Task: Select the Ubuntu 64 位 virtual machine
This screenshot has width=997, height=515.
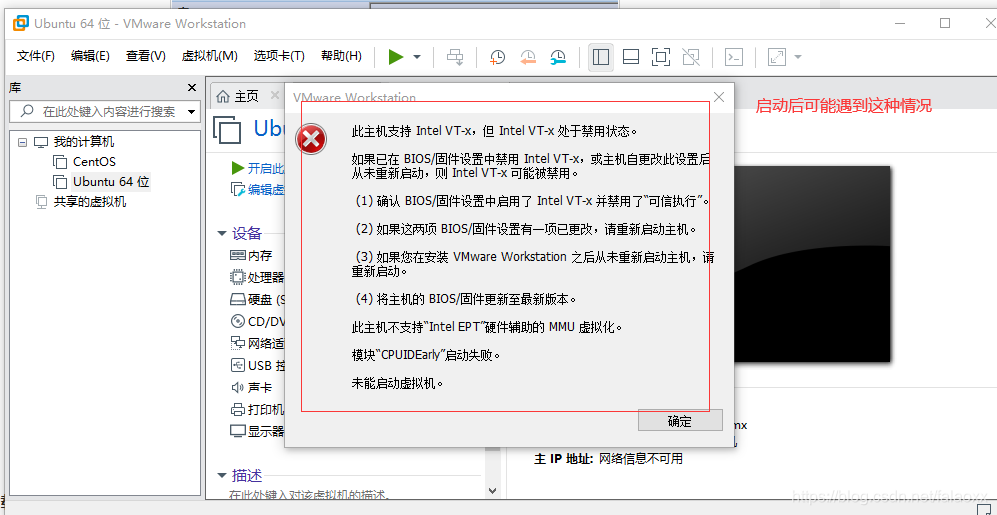Action: [111, 182]
